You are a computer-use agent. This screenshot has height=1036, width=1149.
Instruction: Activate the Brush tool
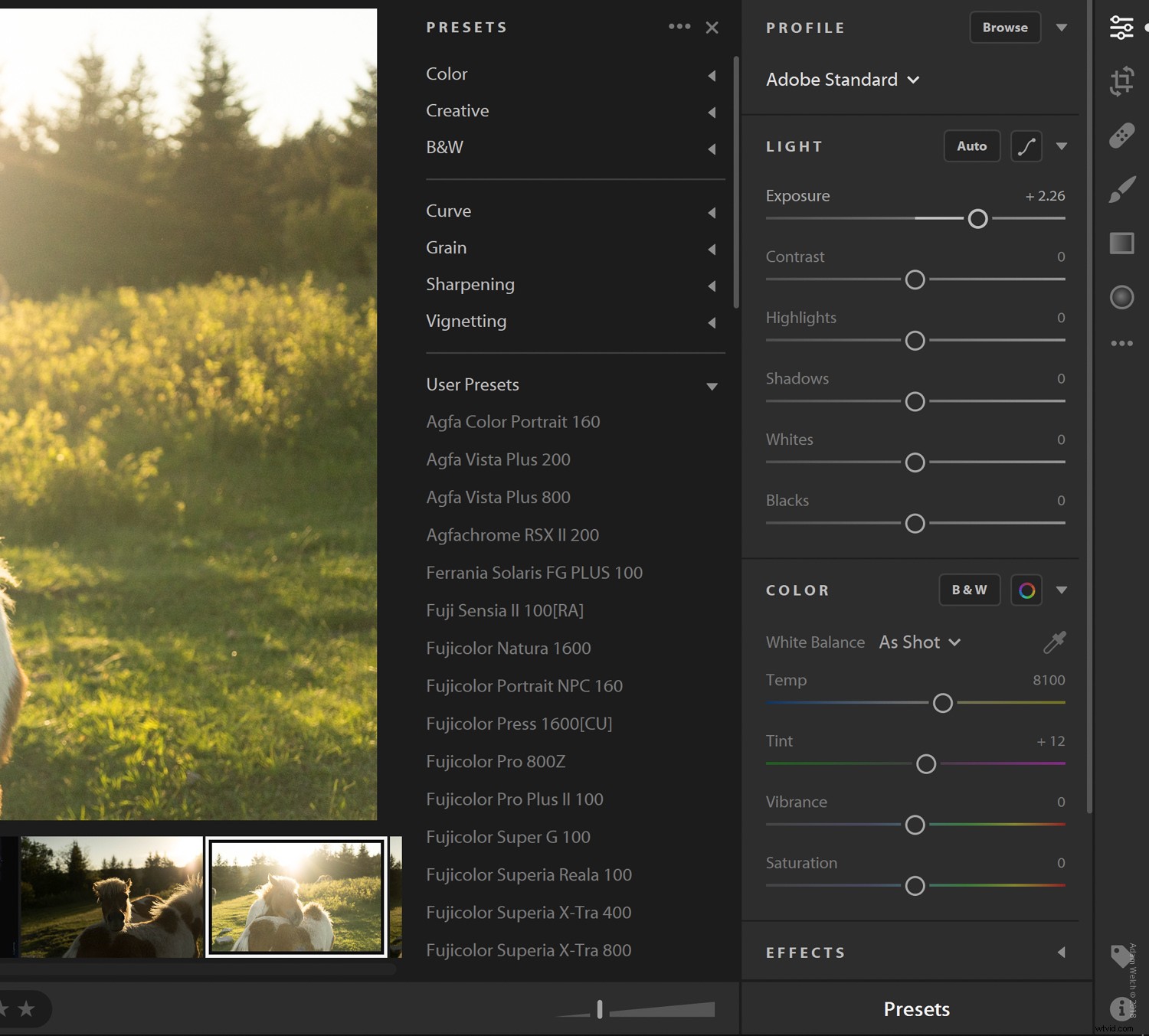(x=1121, y=188)
